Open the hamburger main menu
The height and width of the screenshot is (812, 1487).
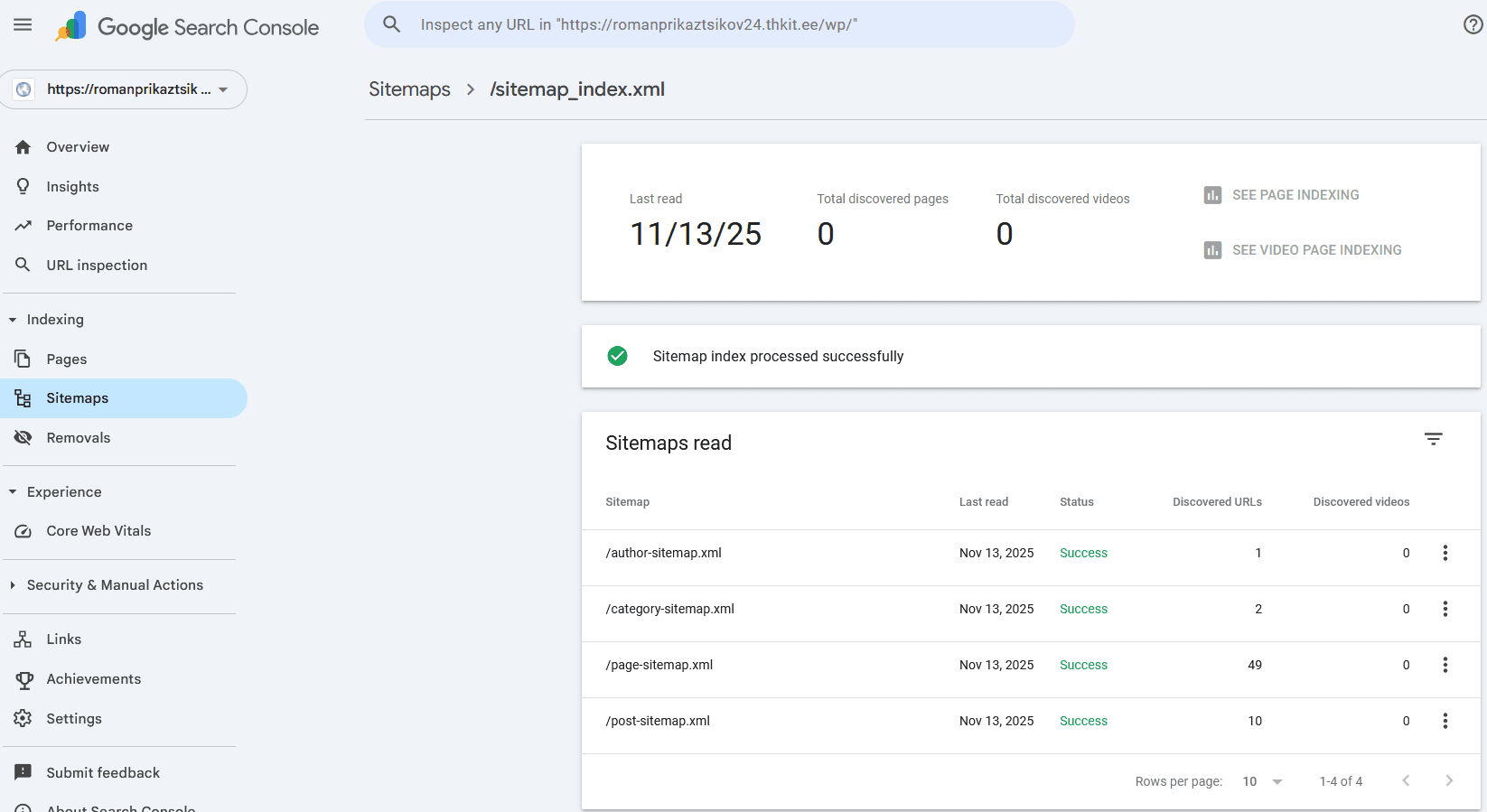[x=23, y=24]
